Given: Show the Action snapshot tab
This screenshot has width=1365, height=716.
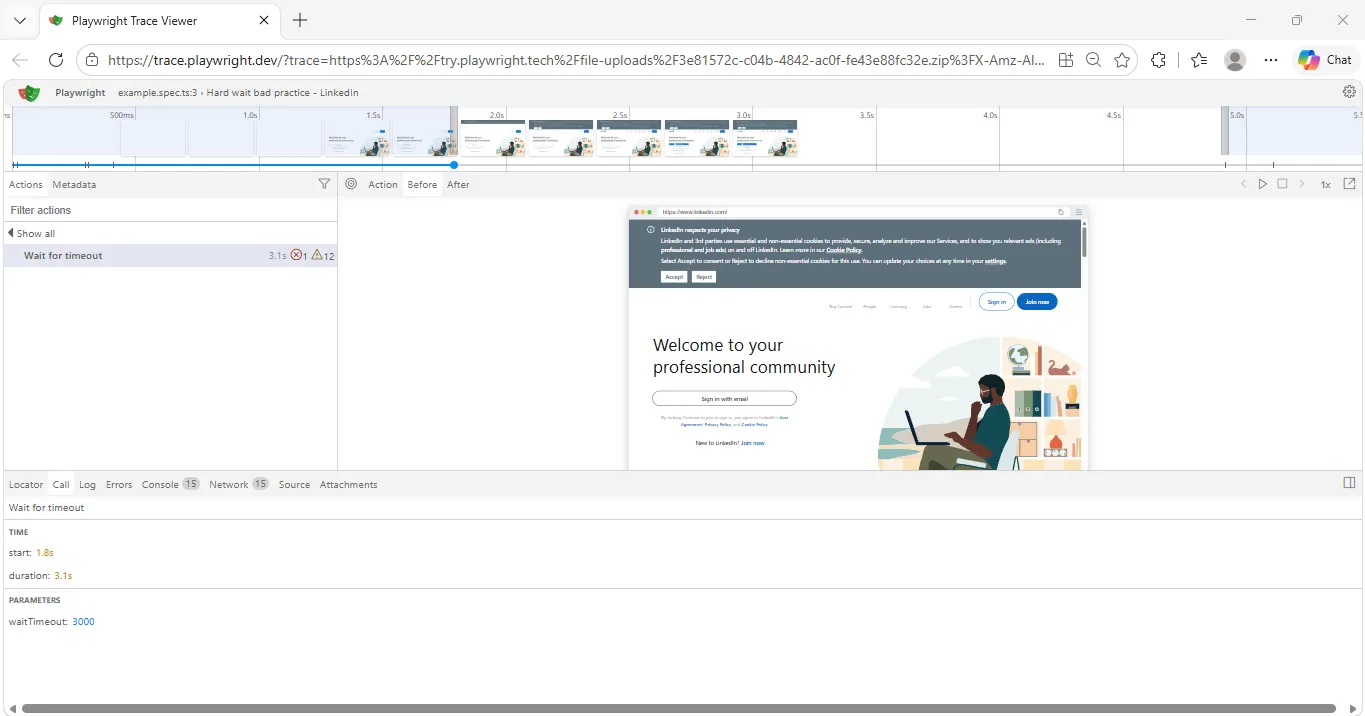Looking at the screenshot, I should coord(383,184).
